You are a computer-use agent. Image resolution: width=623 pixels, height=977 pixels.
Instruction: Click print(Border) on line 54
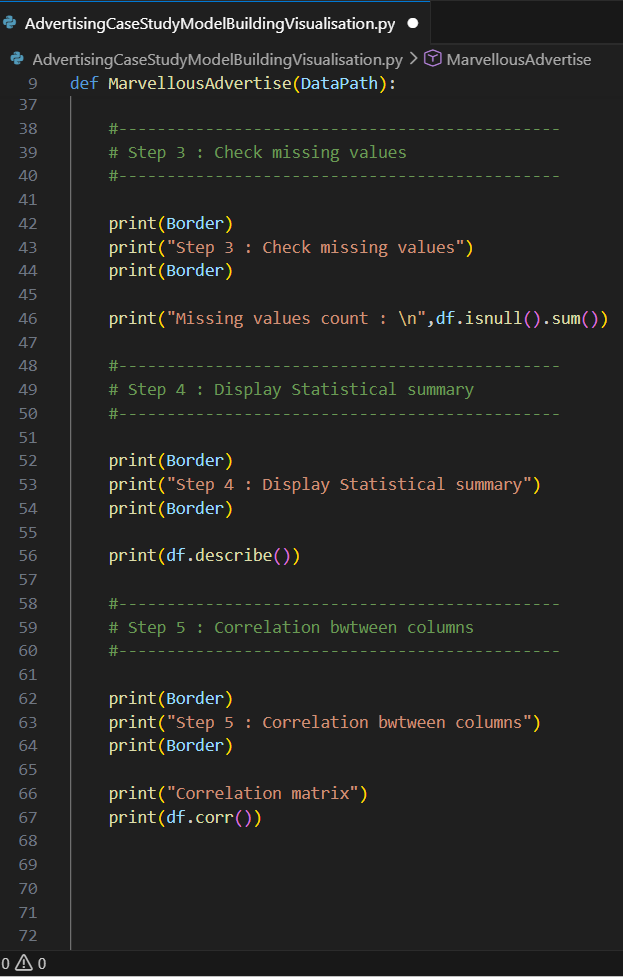171,509
